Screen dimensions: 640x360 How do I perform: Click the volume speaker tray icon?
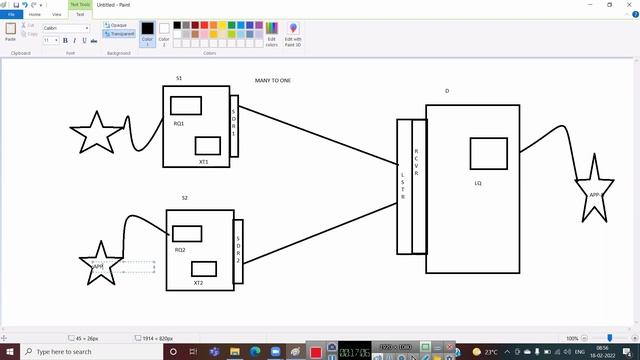(x=567, y=351)
